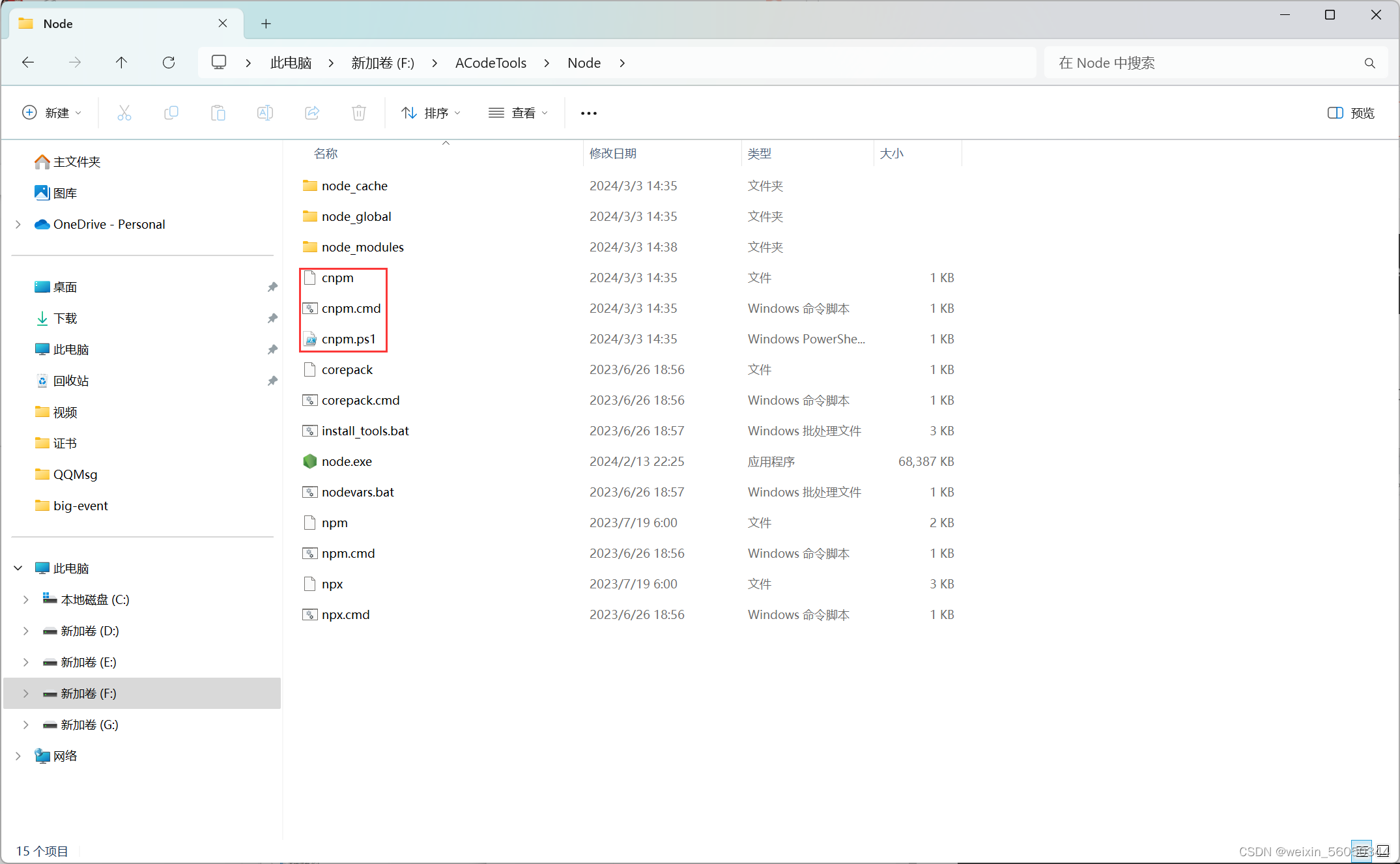Expand 新加卷 (G:) in the tree

(x=26, y=725)
